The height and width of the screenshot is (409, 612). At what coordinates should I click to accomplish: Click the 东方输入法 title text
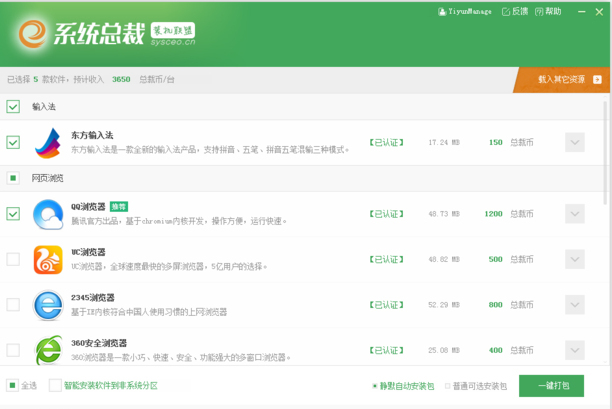point(92,135)
